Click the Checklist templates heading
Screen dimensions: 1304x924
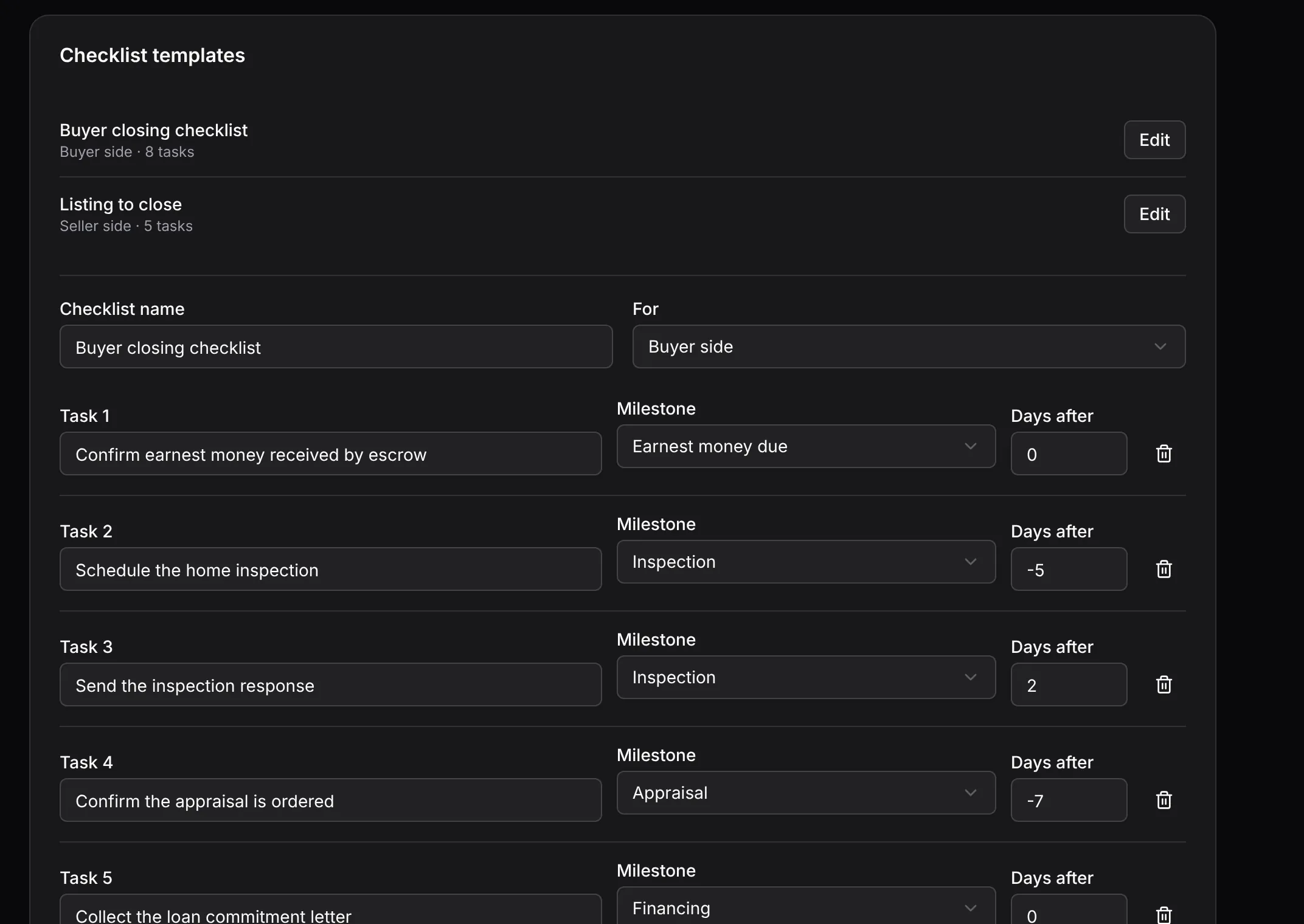pos(152,55)
